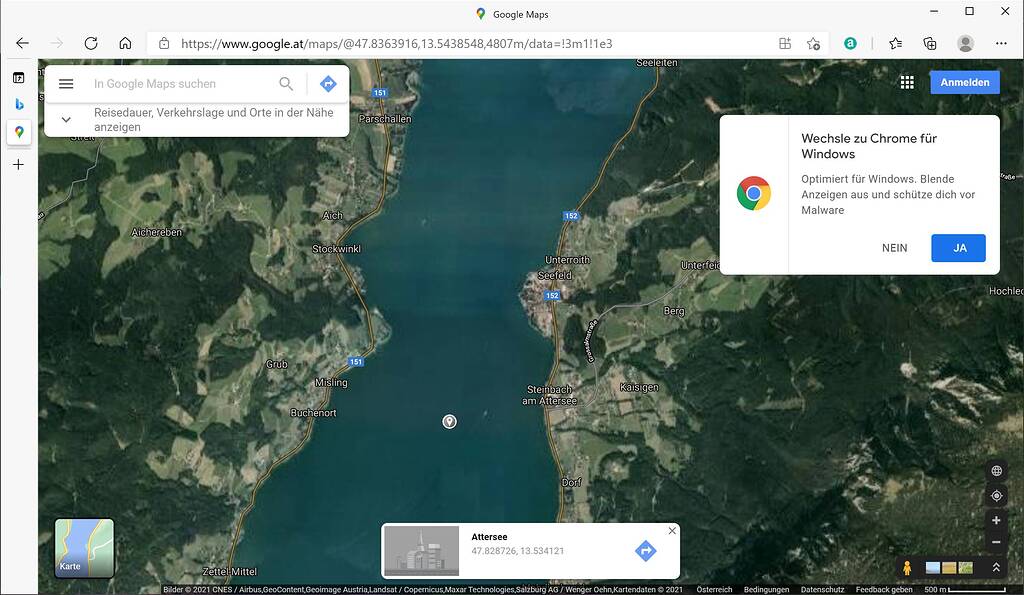Open the Google apps grid
Image resolution: width=1024 pixels, height=595 pixels.
907,82
